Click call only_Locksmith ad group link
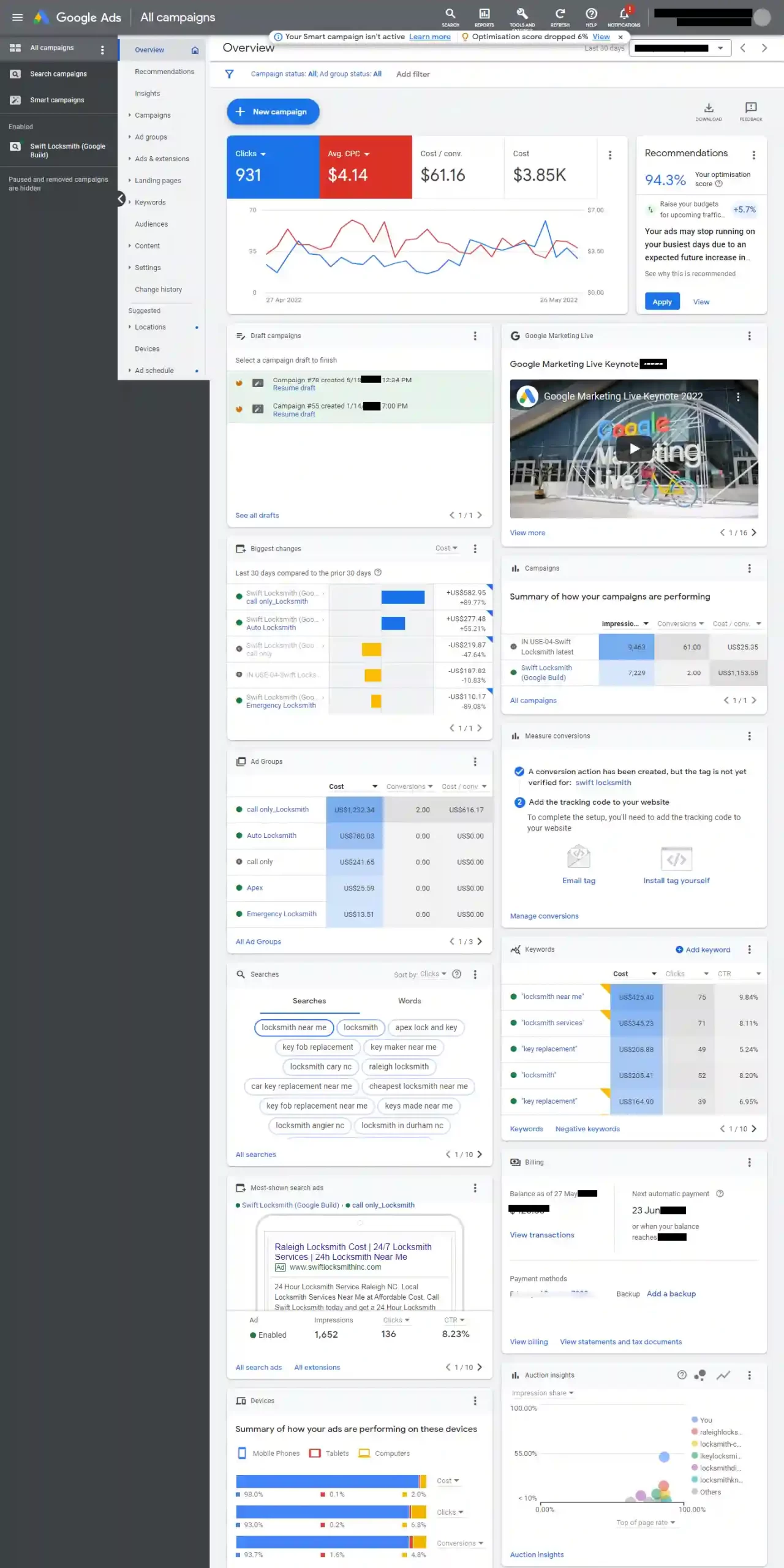Screen dimensions: 784x1568 [x=277, y=810]
